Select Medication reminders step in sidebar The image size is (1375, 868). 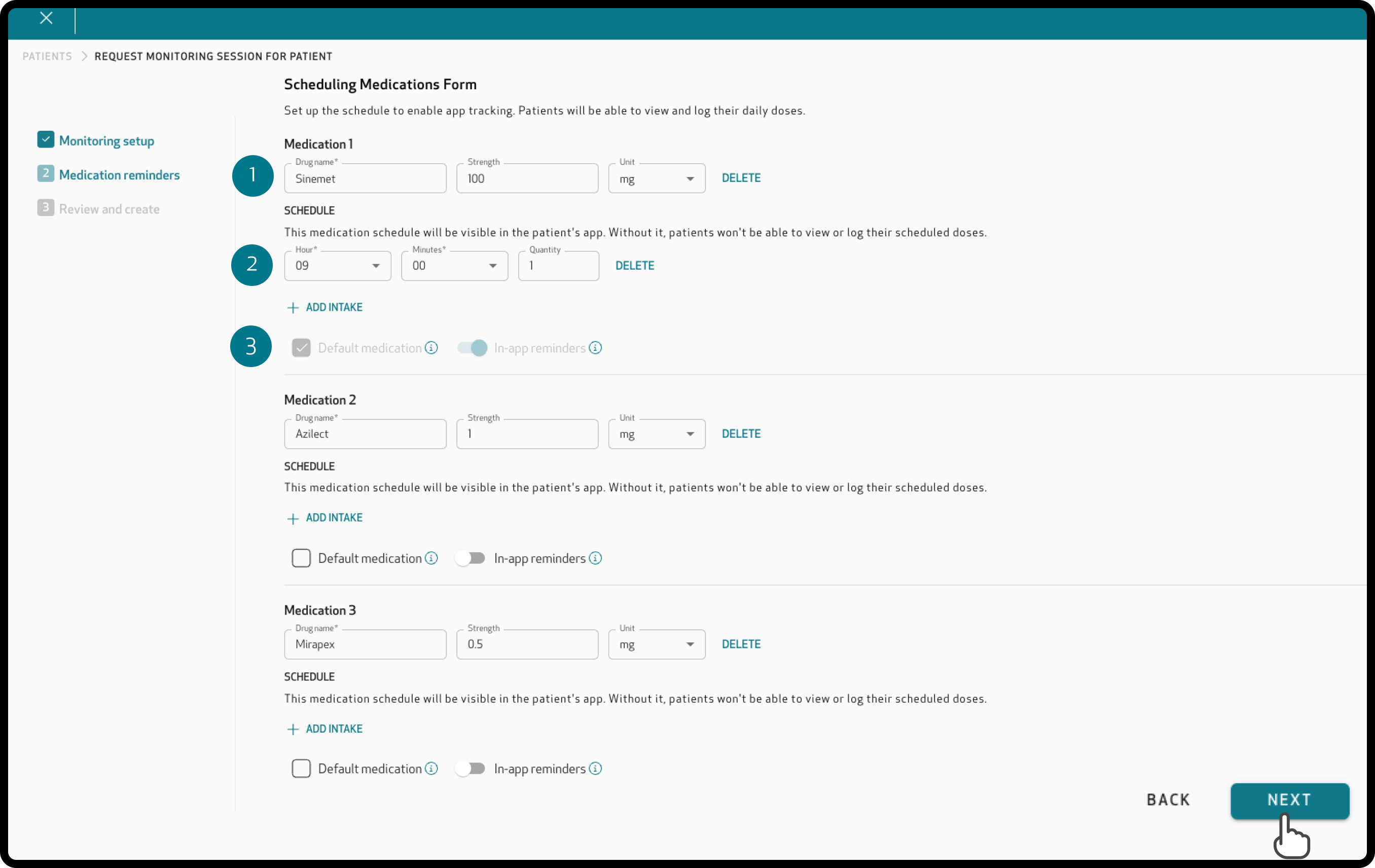(119, 175)
